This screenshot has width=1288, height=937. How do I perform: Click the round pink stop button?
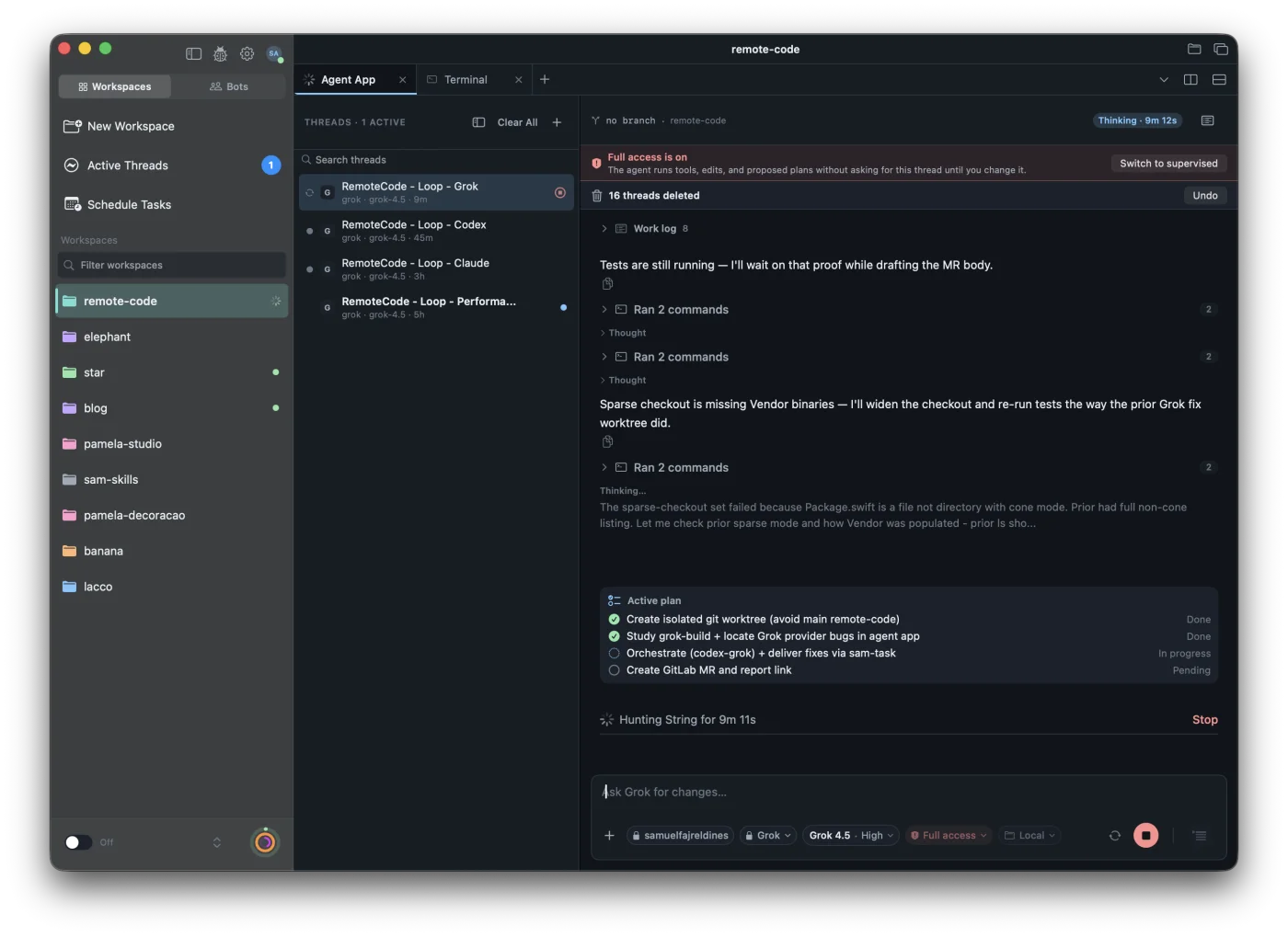1145,836
